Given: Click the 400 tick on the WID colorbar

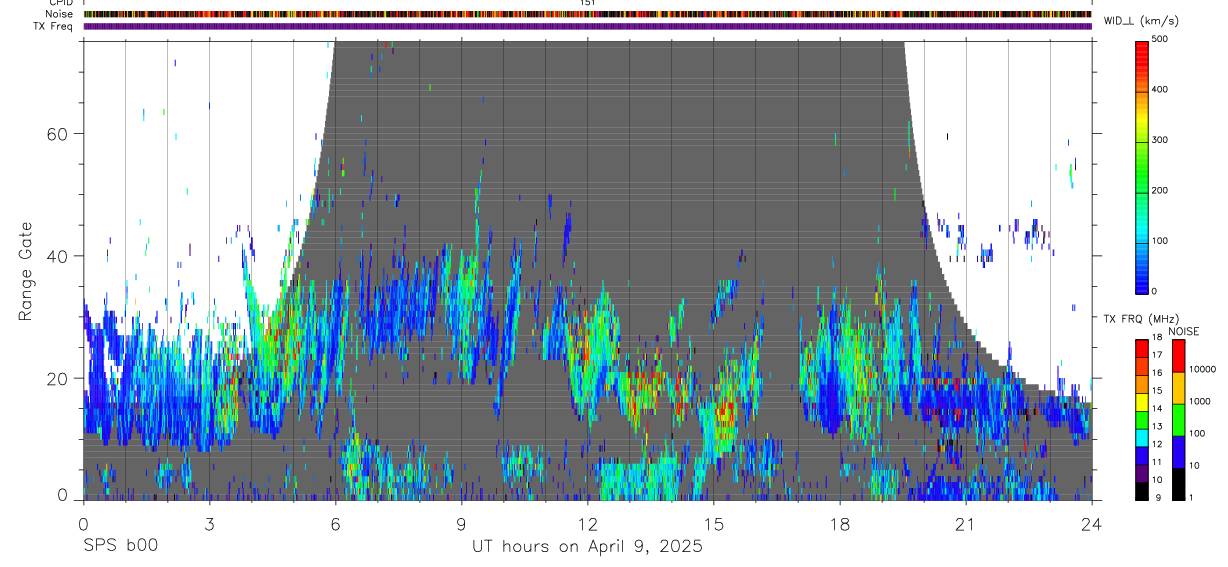Looking at the screenshot, I should pos(1160,90).
